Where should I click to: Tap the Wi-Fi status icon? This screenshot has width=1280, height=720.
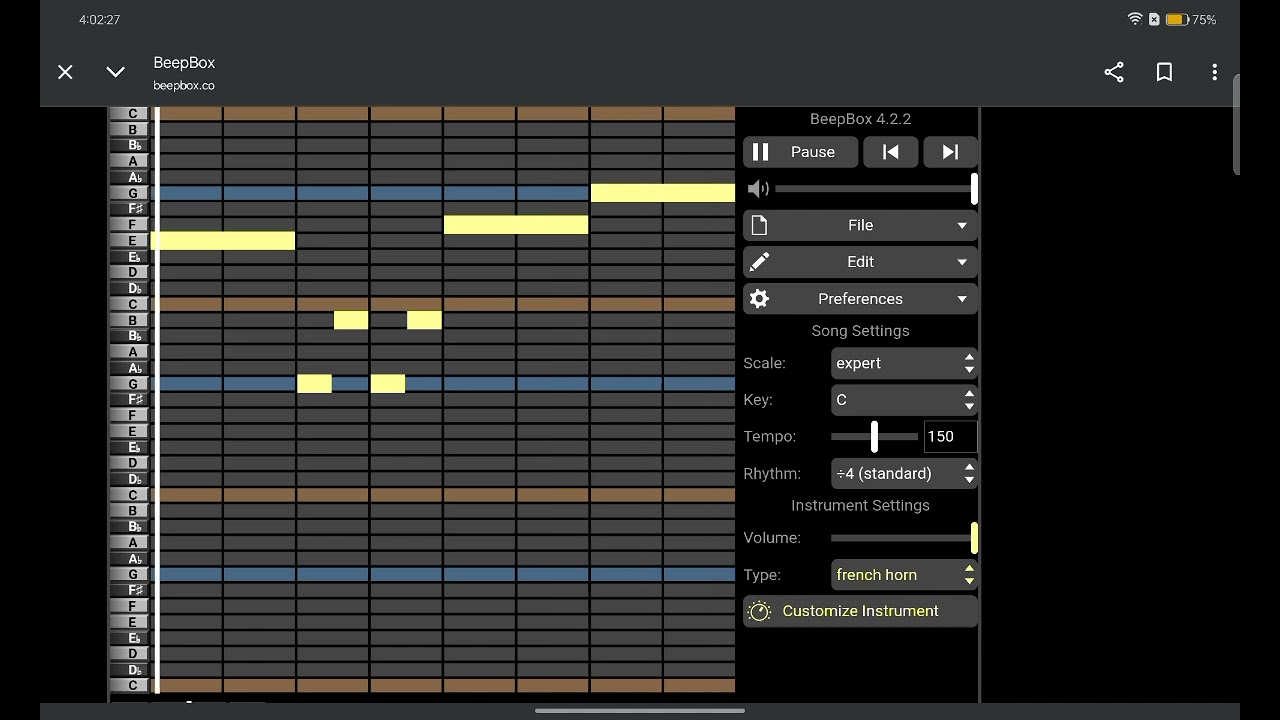[x=1135, y=19]
